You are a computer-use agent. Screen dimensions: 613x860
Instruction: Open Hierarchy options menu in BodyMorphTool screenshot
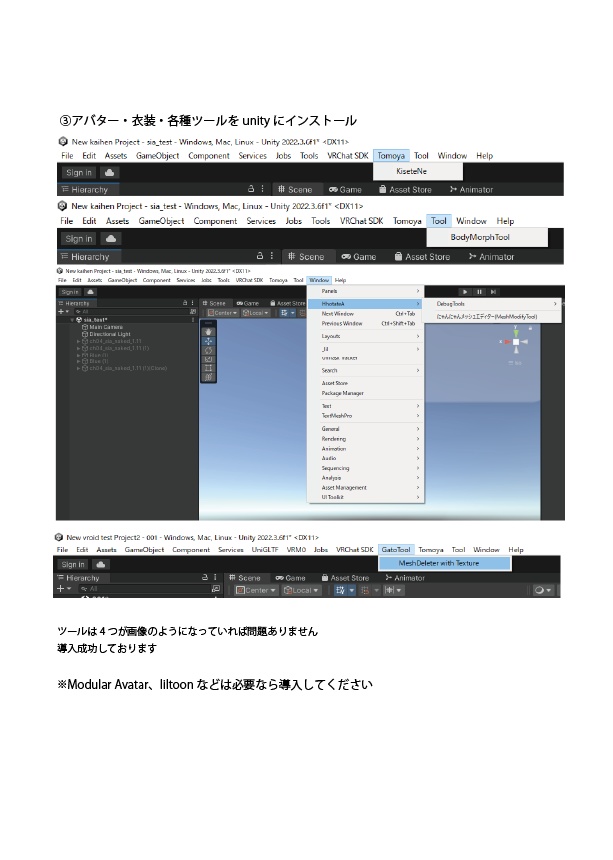(x=272, y=256)
